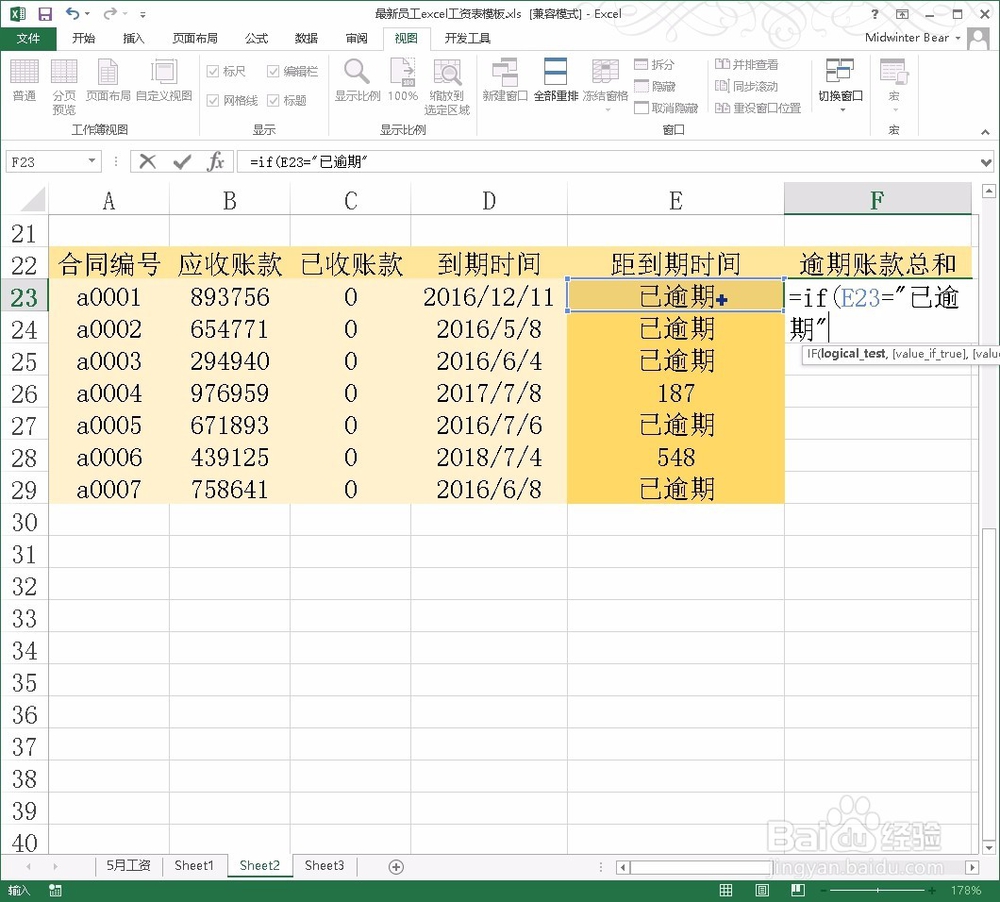Open Customize Quick Access Toolbar dropdown
Viewport: 1000px width, 902px height.
click(143, 14)
